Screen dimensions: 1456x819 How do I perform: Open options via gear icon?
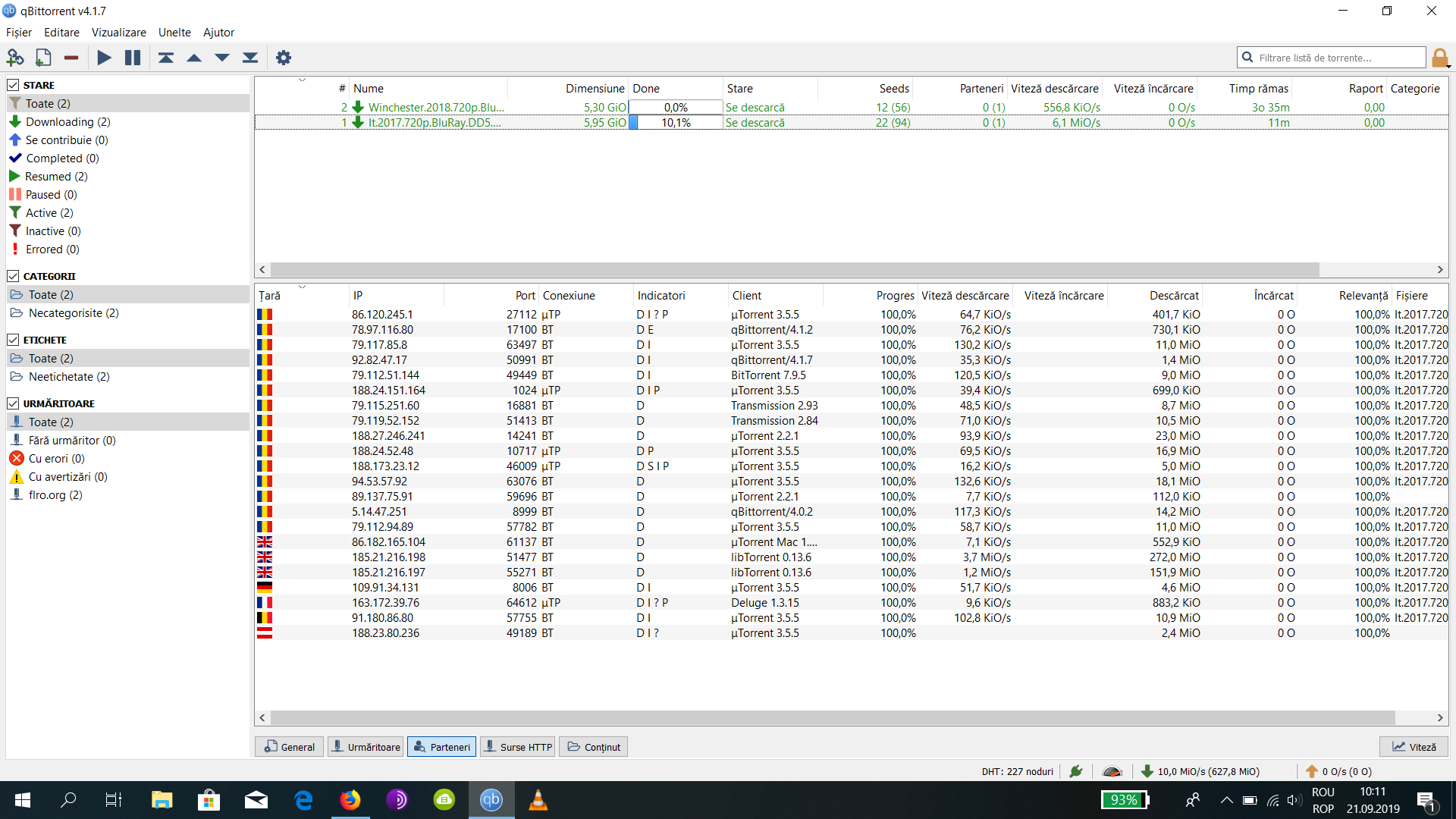pos(284,58)
